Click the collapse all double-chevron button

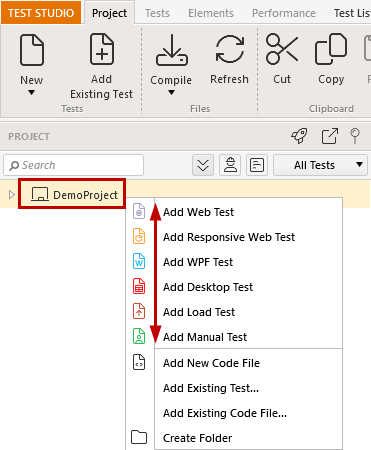point(203,165)
